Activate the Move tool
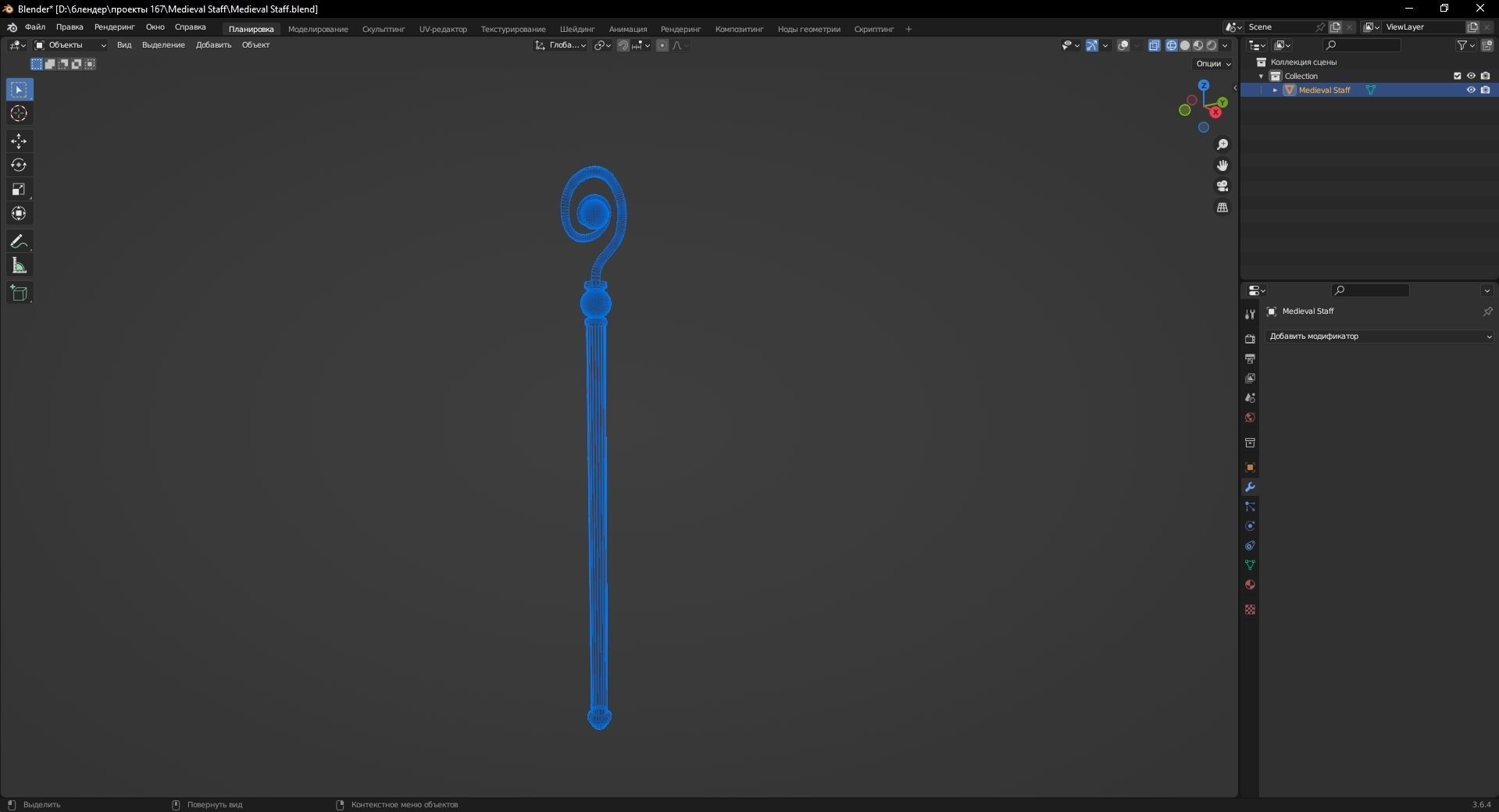Screen dimensions: 1499x812 [19, 141]
